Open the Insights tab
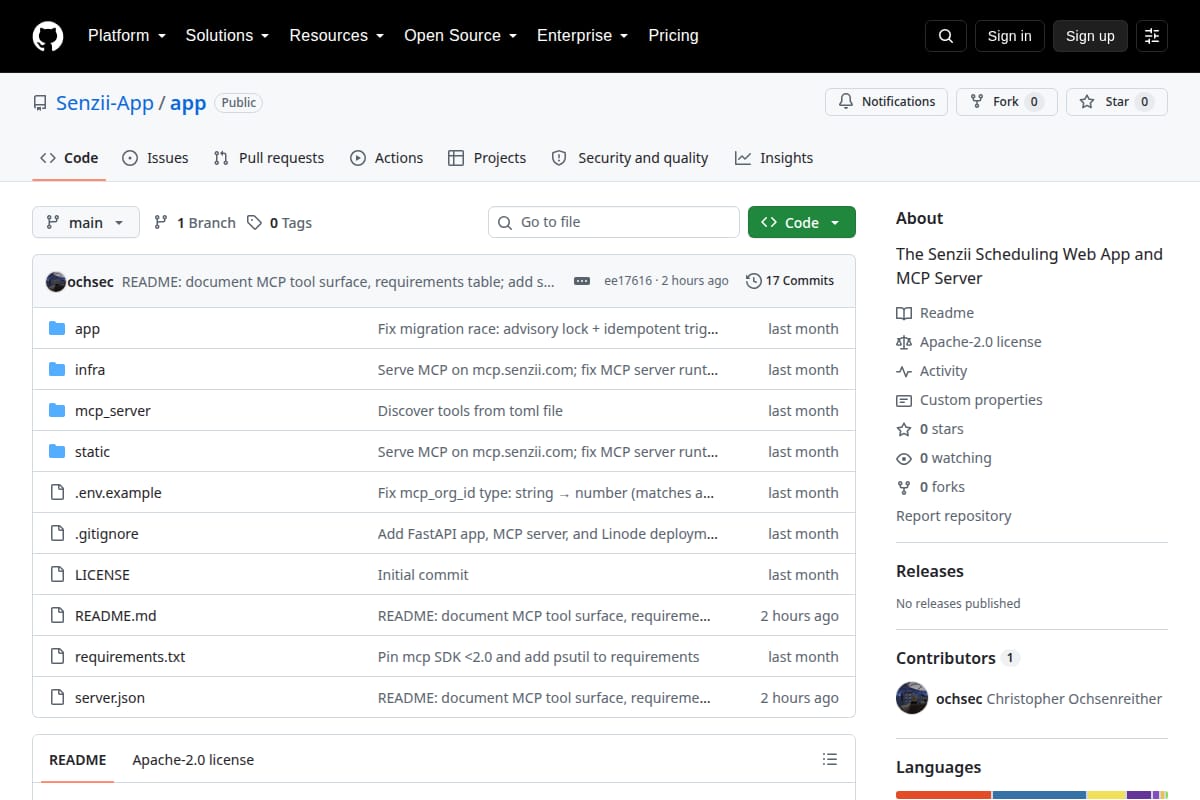This screenshot has height=800, width=1200. pos(774,158)
